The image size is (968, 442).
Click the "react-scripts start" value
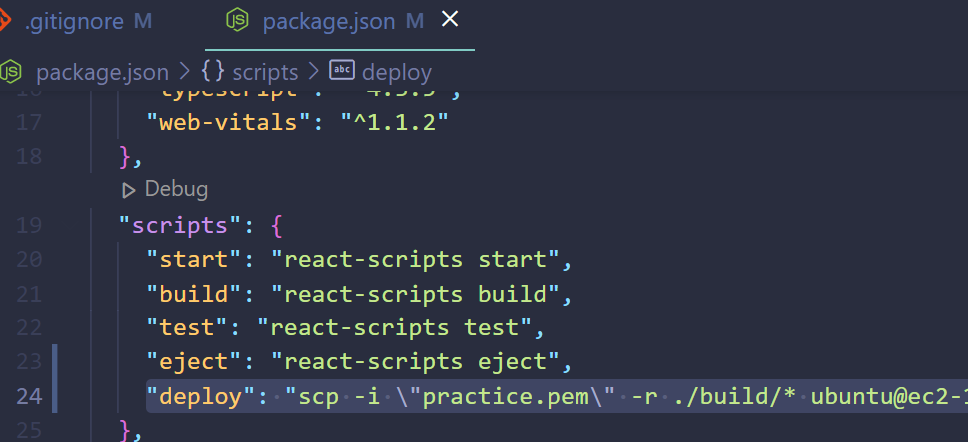[415, 259]
